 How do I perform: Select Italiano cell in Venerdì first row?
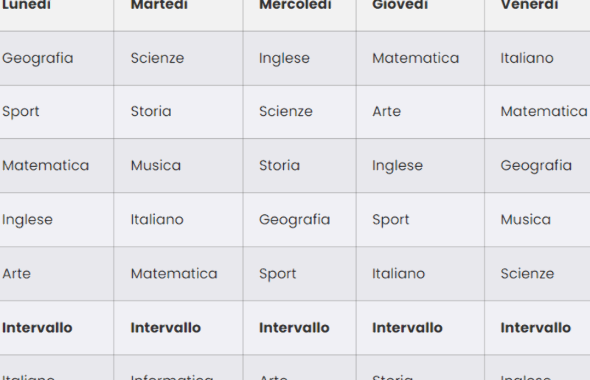click(537, 58)
